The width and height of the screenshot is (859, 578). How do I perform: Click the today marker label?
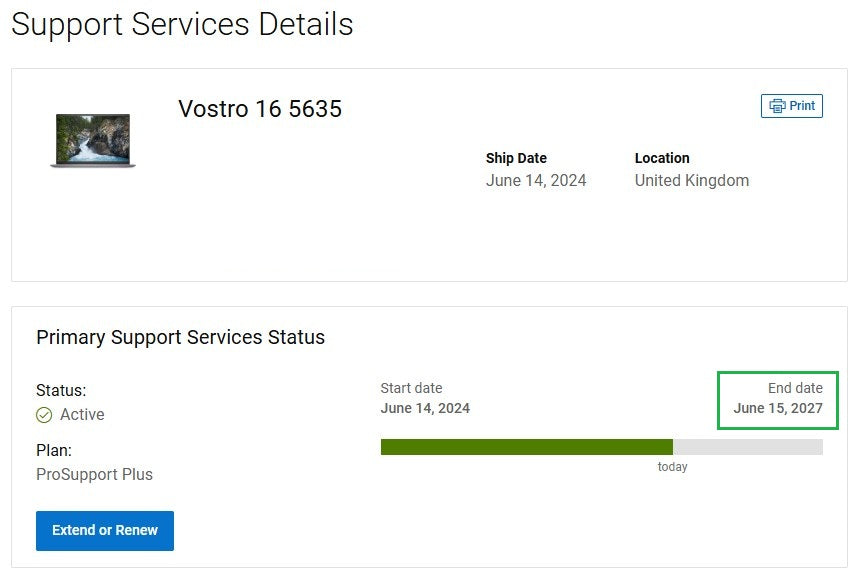[x=672, y=467]
